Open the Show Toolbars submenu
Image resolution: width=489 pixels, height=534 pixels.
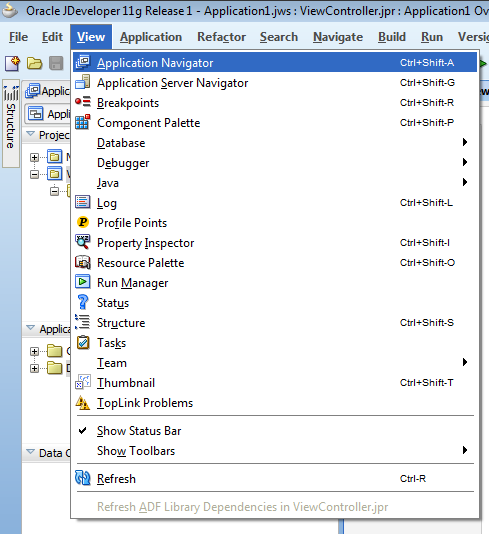coord(275,451)
